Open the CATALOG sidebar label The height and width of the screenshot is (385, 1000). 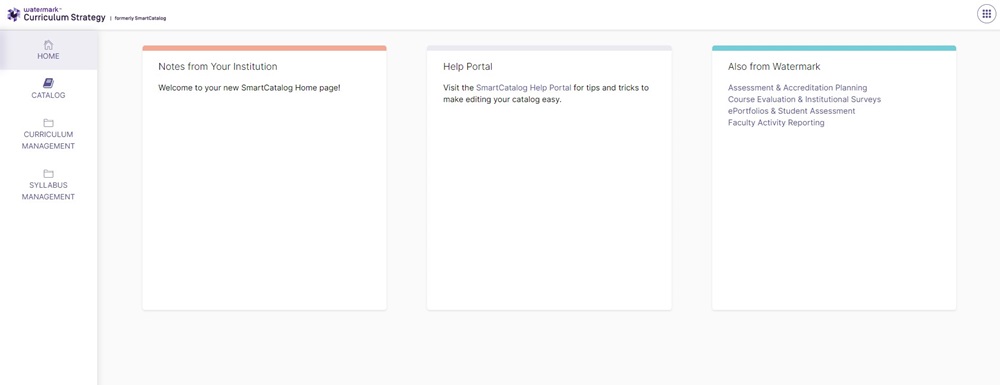click(x=48, y=96)
